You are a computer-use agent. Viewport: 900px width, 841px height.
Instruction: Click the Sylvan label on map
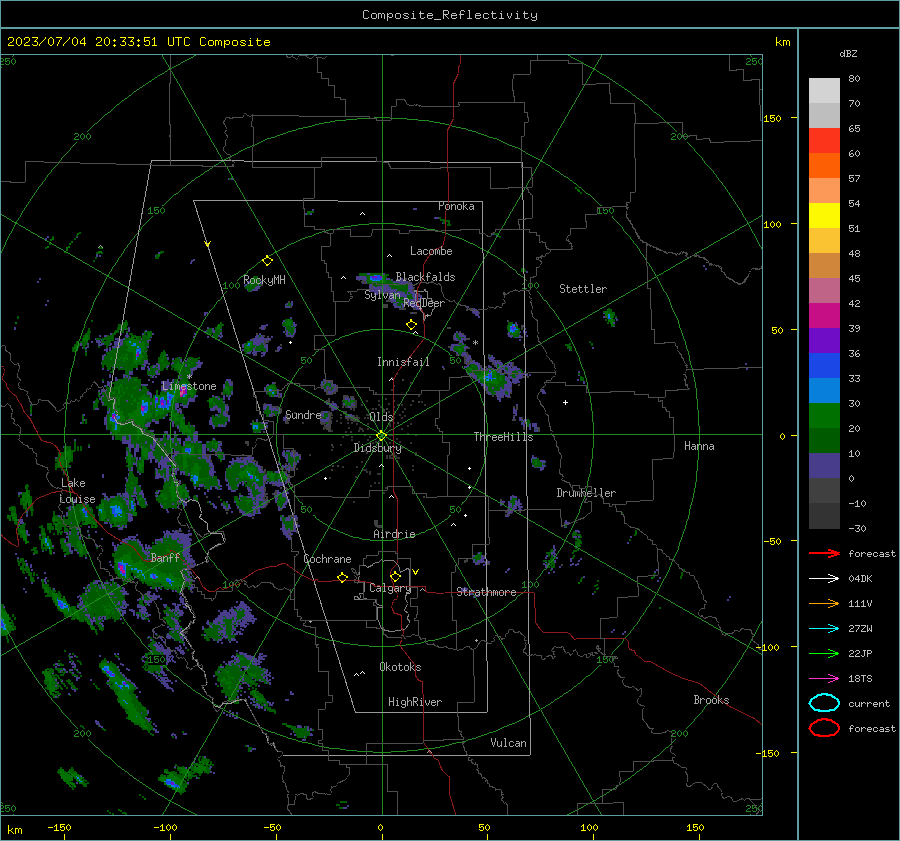pyautogui.click(x=382, y=295)
